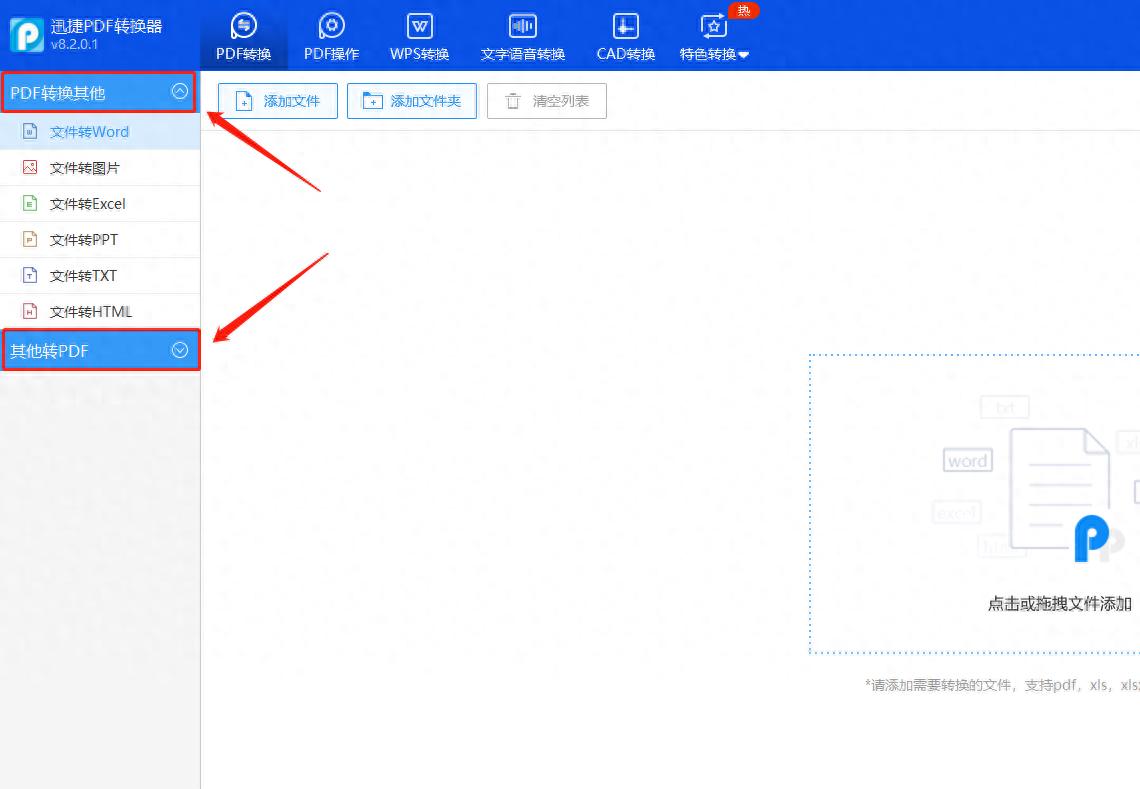The image size is (1140, 789).
Task: Click the folder-plus icon in 添加文件夹
Action: (372, 100)
